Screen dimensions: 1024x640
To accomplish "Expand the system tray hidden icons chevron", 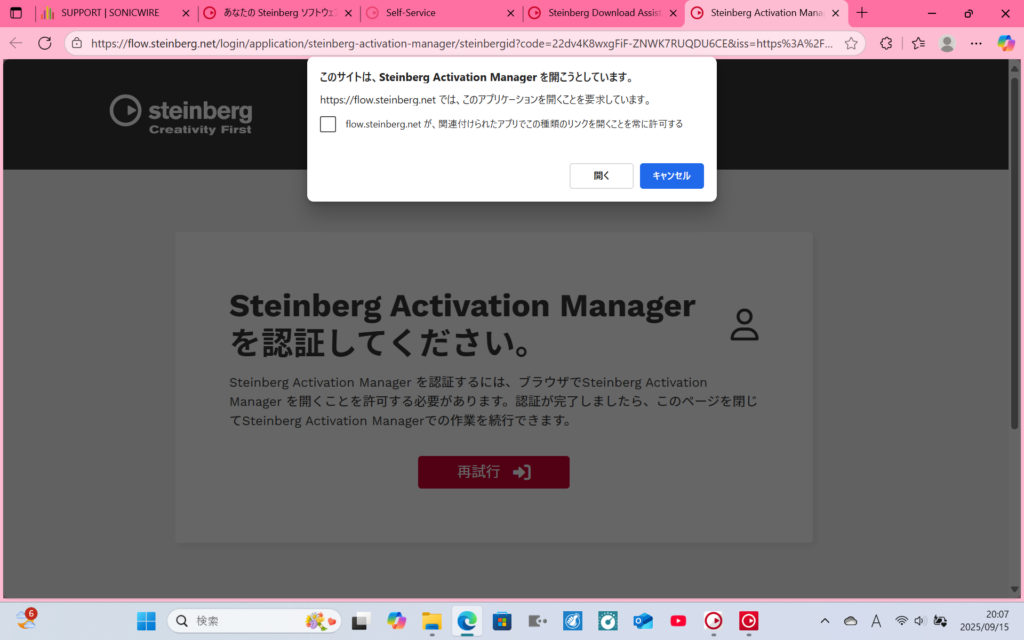I will 824,621.
